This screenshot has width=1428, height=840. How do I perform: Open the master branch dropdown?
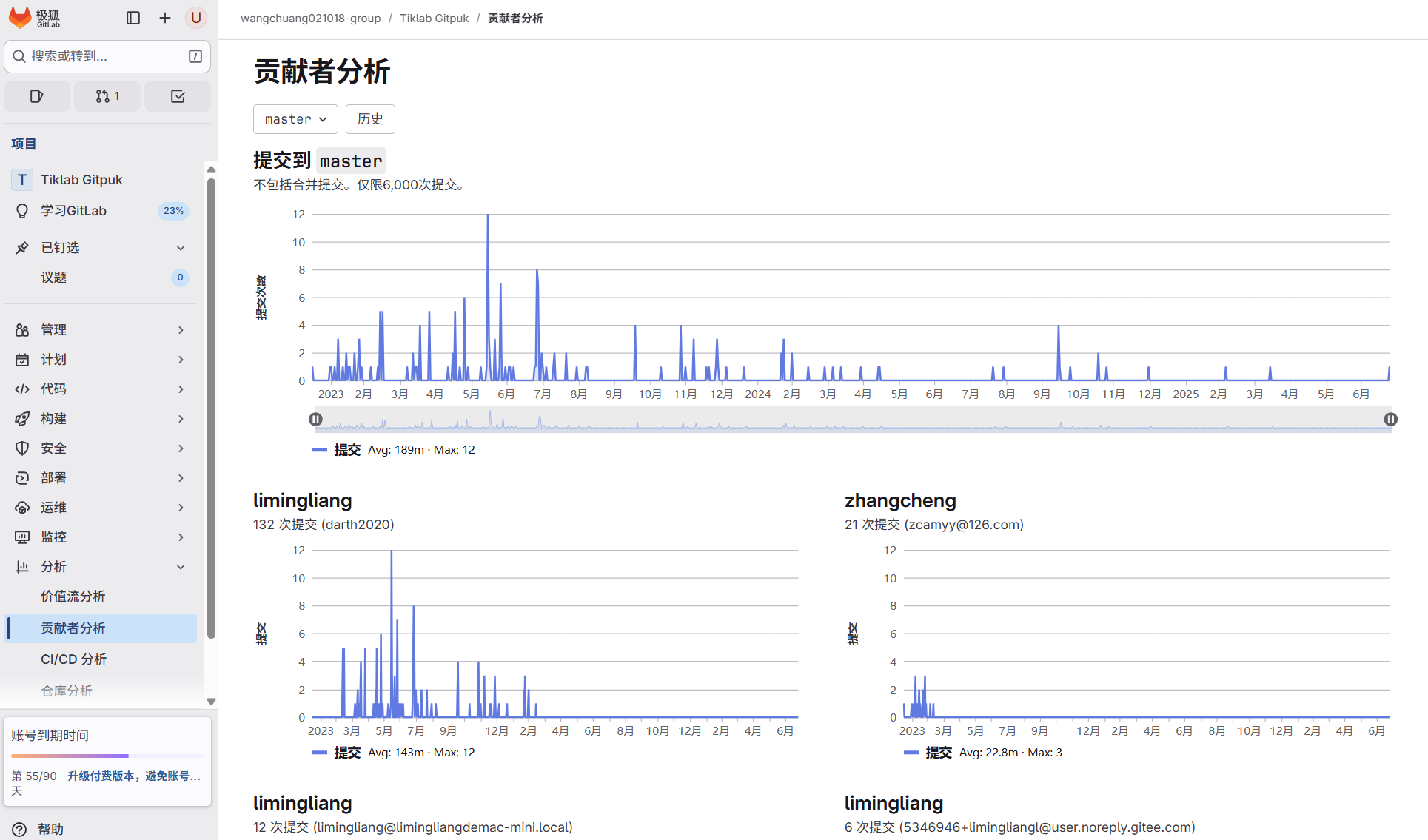click(x=295, y=118)
